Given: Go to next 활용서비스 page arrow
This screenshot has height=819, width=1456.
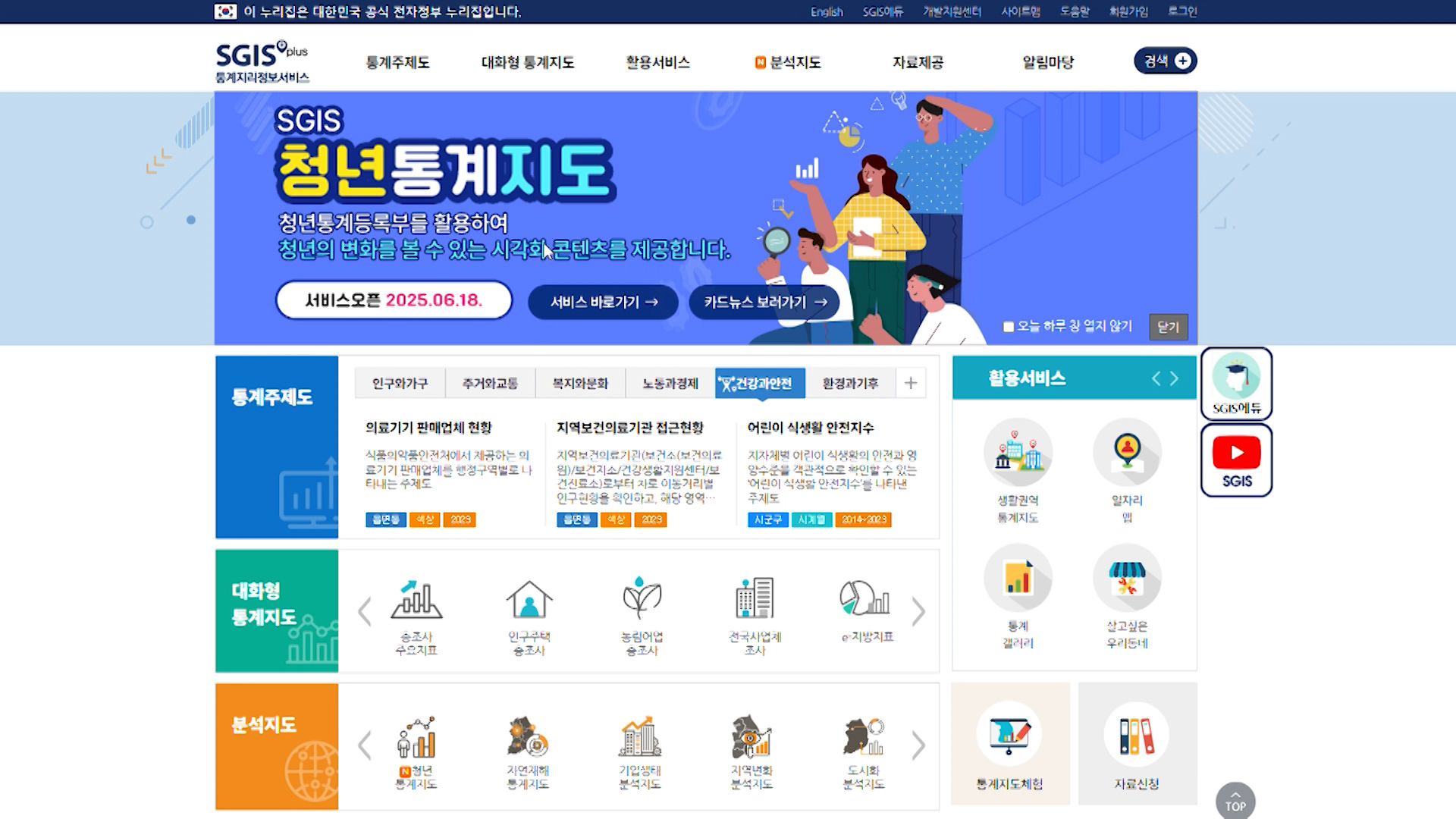Looking at the screenshot, I should click(1174, 378).
